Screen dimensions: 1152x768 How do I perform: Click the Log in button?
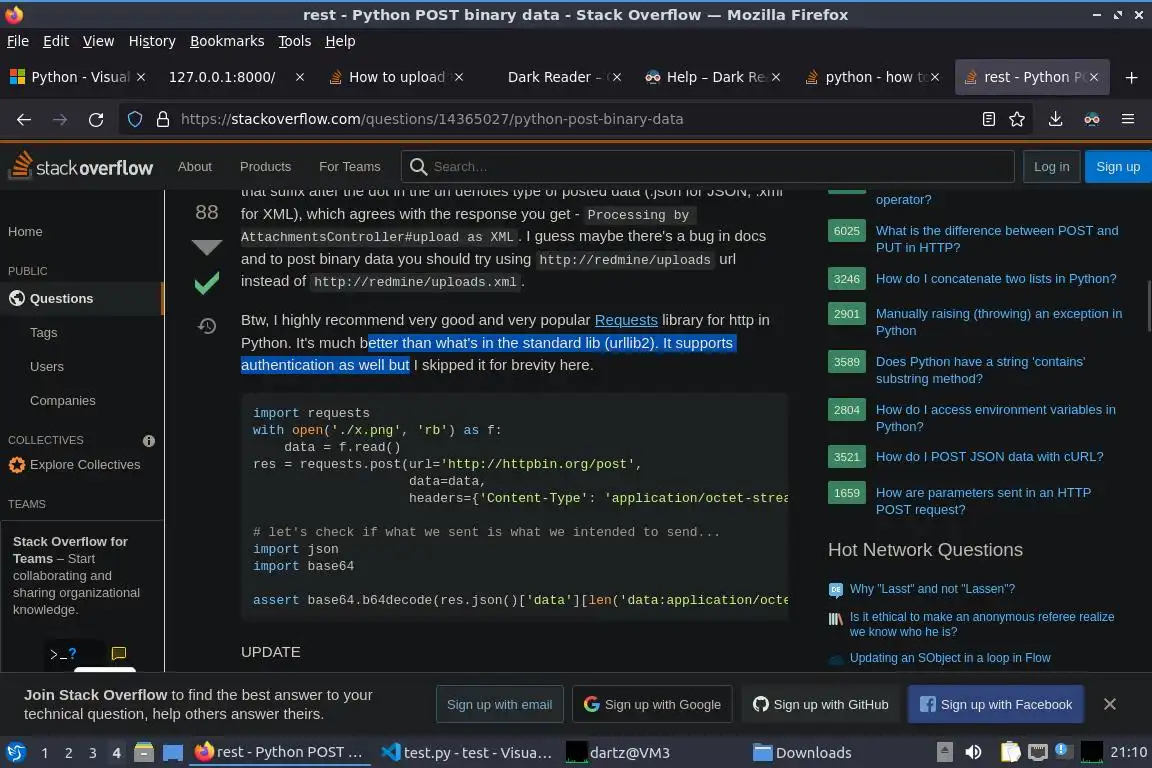[x=1051, y=167]
